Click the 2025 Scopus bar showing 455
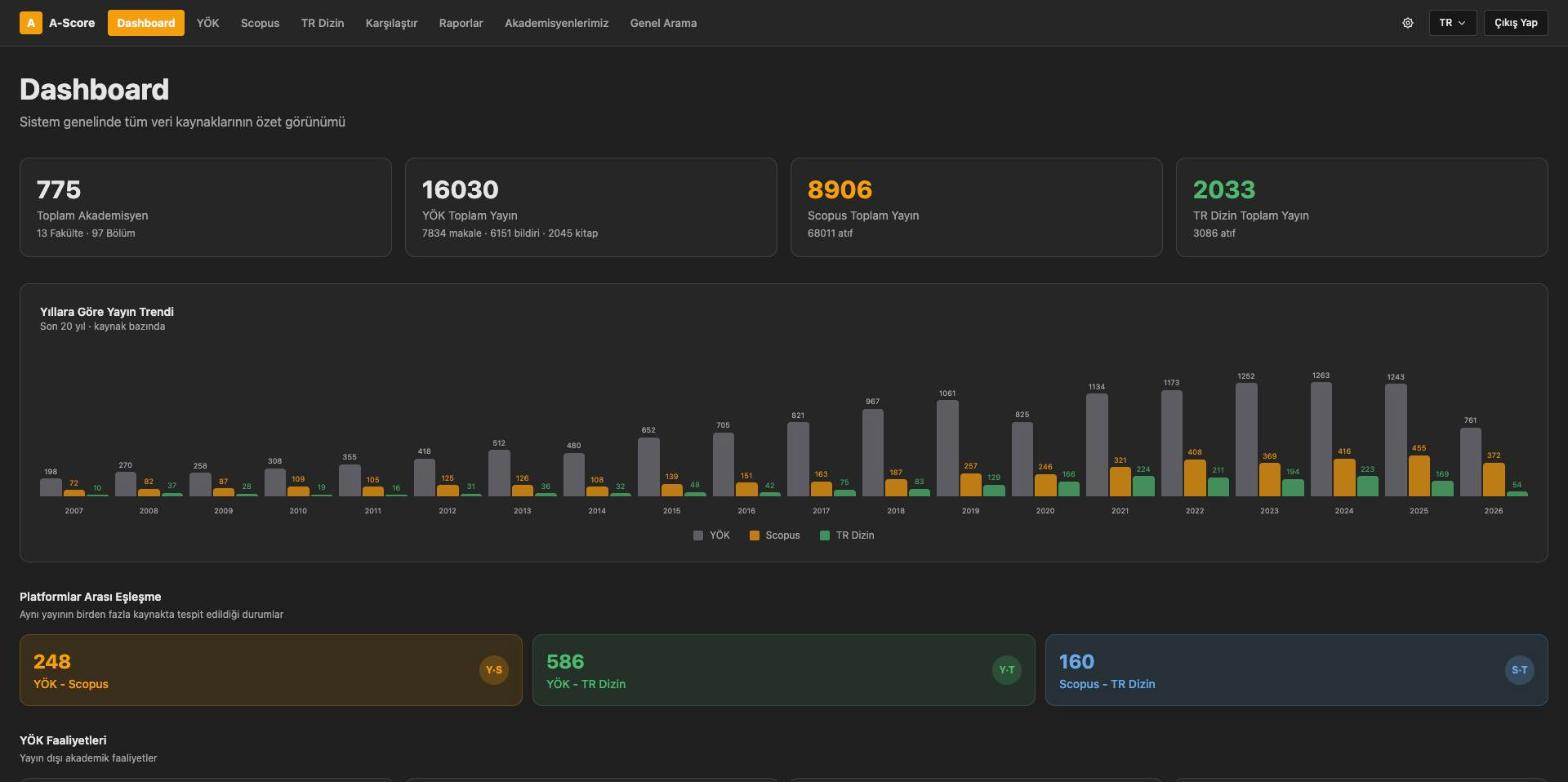This screenshot has width=1568, height=782. click(1419, 476)
